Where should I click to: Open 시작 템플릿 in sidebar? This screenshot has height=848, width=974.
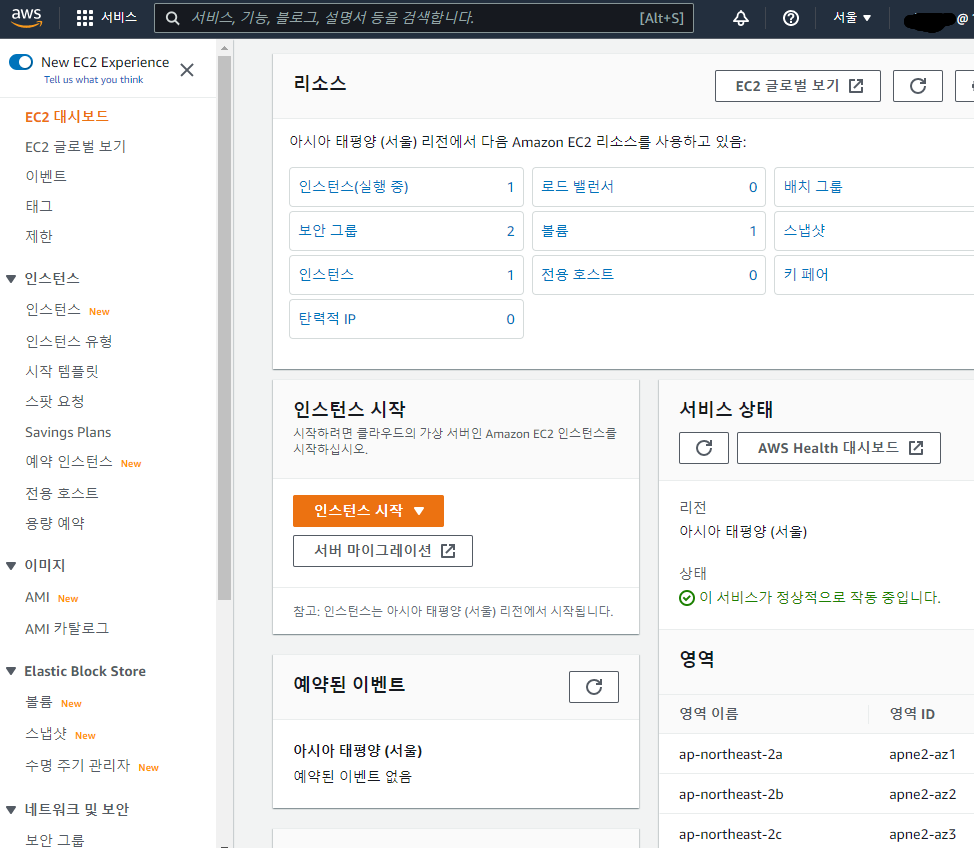[x=61, y=372]
